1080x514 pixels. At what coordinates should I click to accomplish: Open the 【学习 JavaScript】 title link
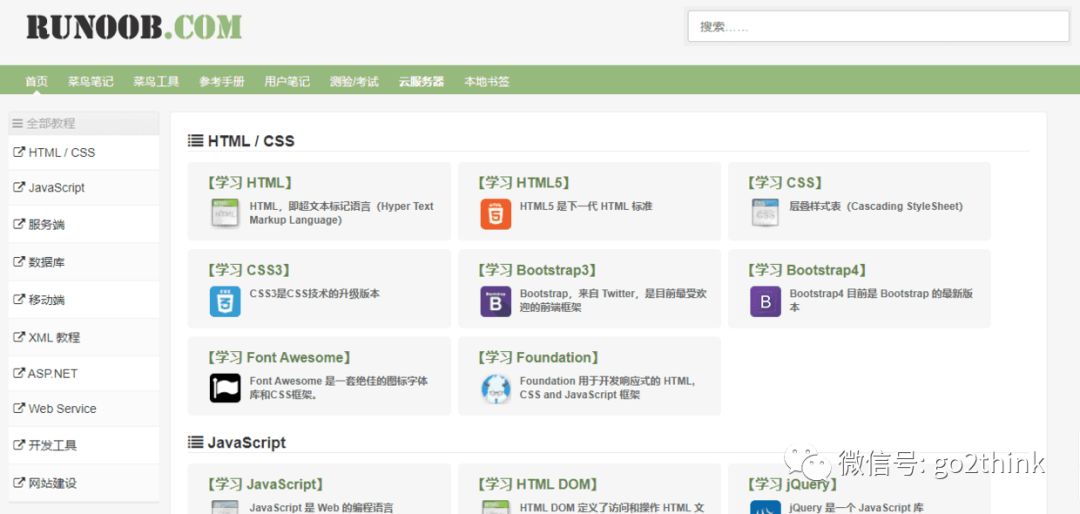coord(265,484)
